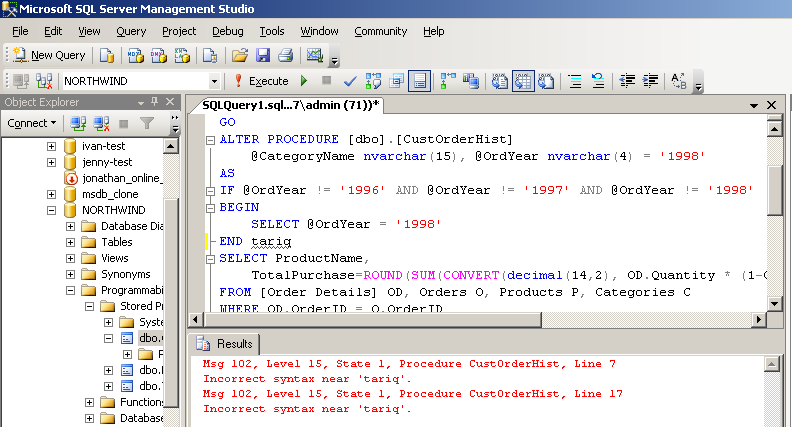Click the Object Explorer filter funnel icon
This screenshot has height=427, width=792.
[146, 123]
